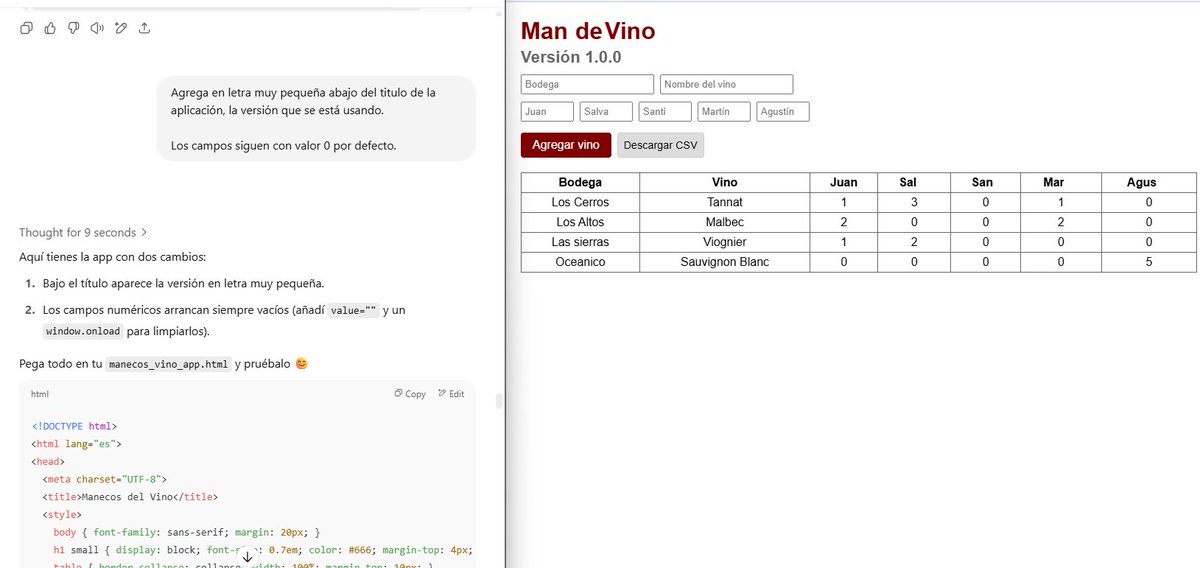Focus the Agustín score field
This screenshot has height=568, width=1200.
point(783,112)
